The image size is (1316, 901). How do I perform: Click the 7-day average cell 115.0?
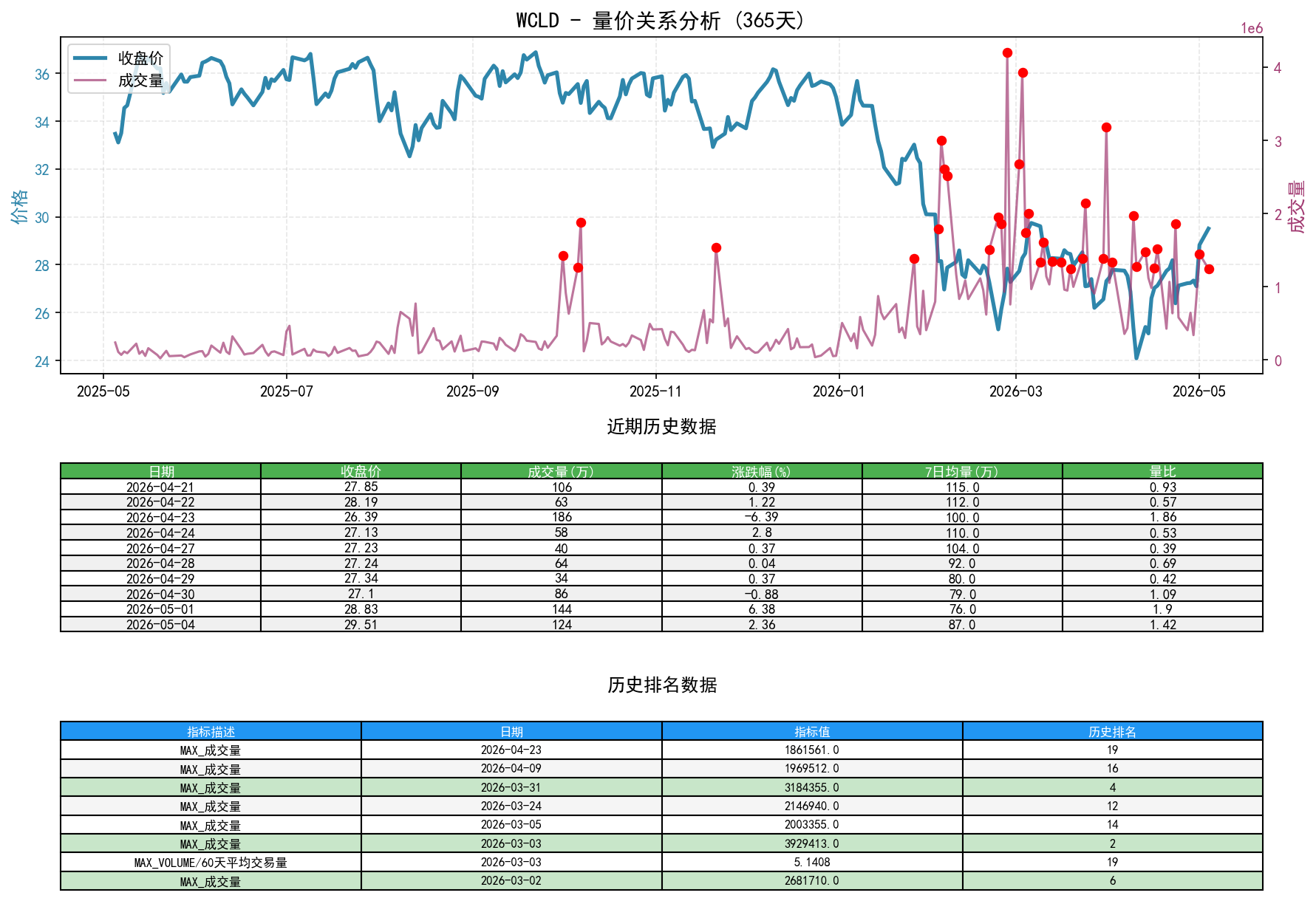click(x=962, y=487)
